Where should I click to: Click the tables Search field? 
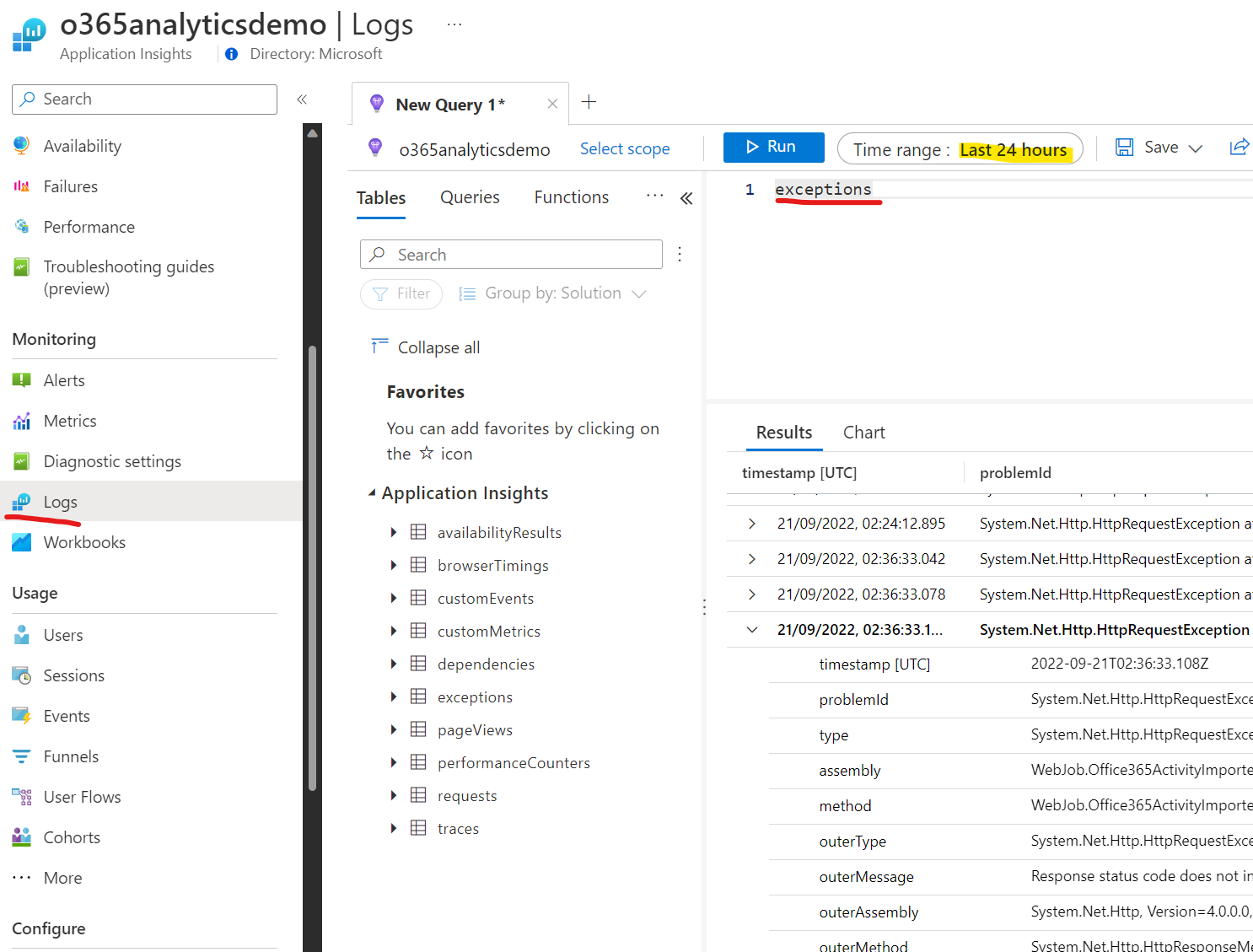click(511, 255)
